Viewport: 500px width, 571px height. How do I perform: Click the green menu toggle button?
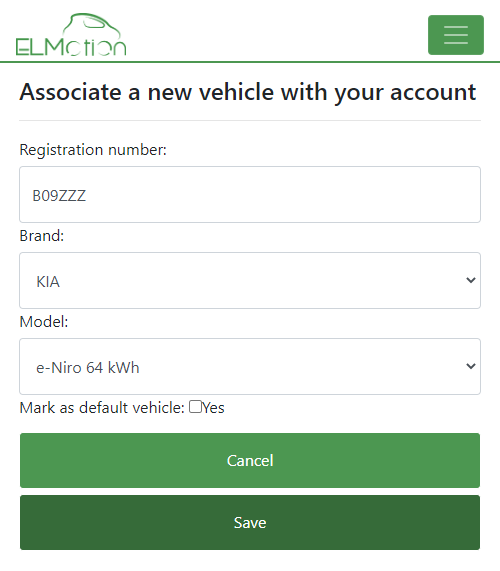456,35
